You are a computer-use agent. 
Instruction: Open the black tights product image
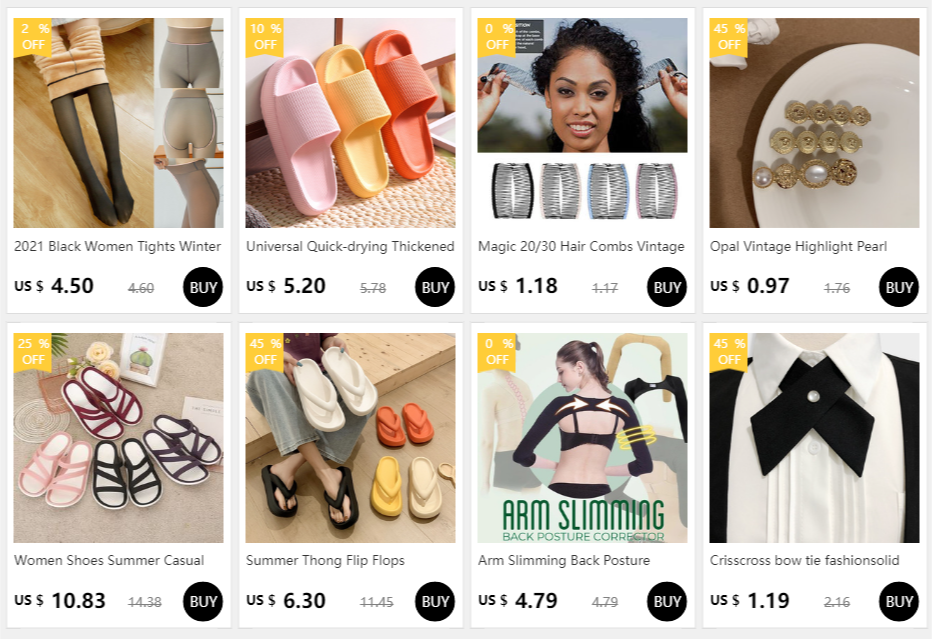[118, 122]
